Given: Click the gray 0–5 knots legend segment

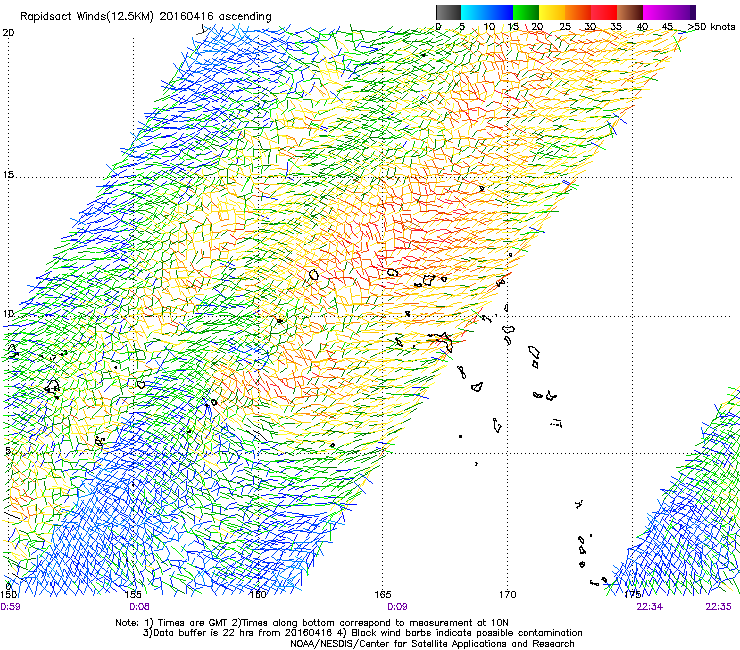Looking at the screenshot, I should click(448, 12).
